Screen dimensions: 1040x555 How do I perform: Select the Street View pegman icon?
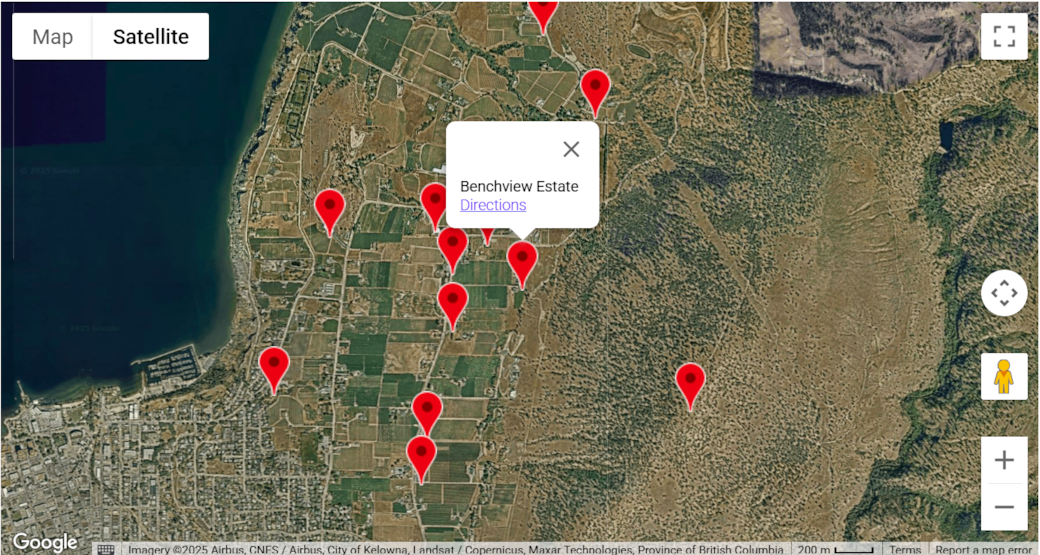click(1004, 377)
